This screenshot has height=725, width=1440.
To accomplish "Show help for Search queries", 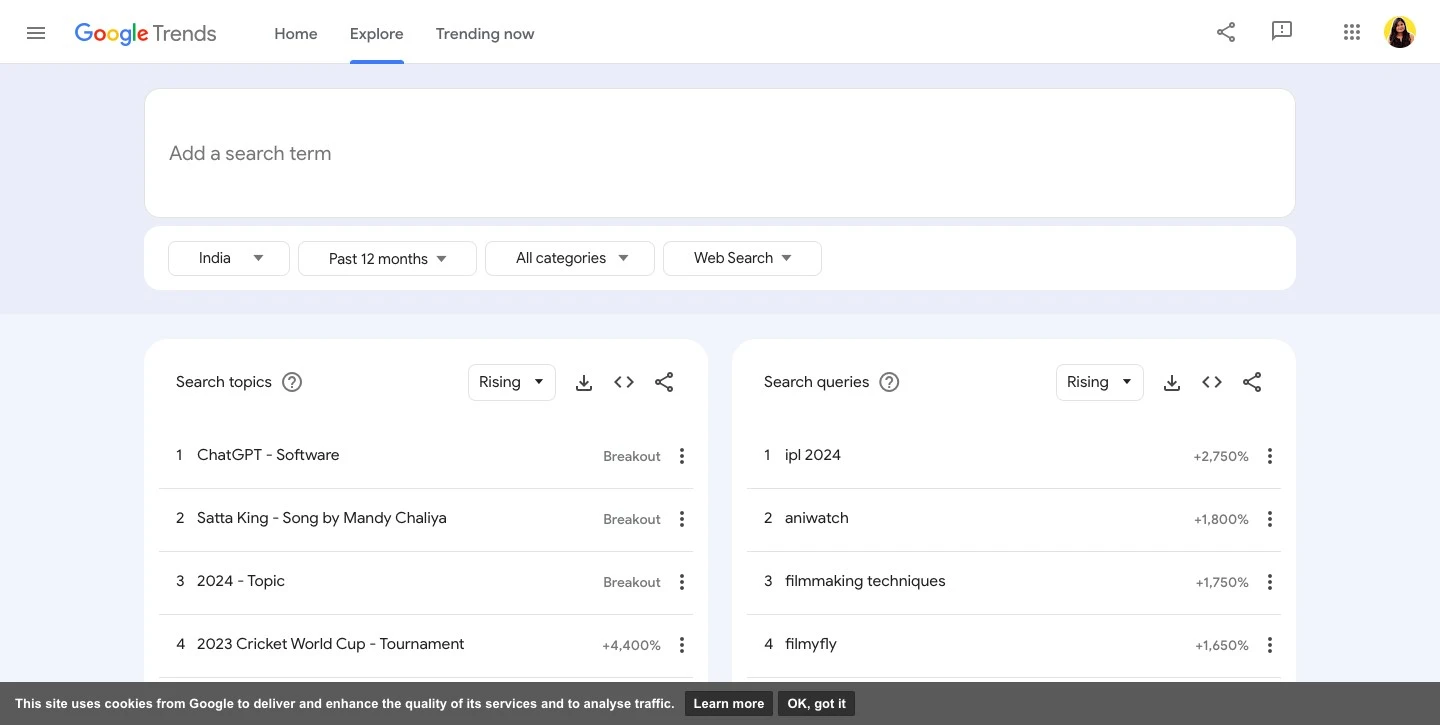I will pyautogui.click(x=889, y=382).
